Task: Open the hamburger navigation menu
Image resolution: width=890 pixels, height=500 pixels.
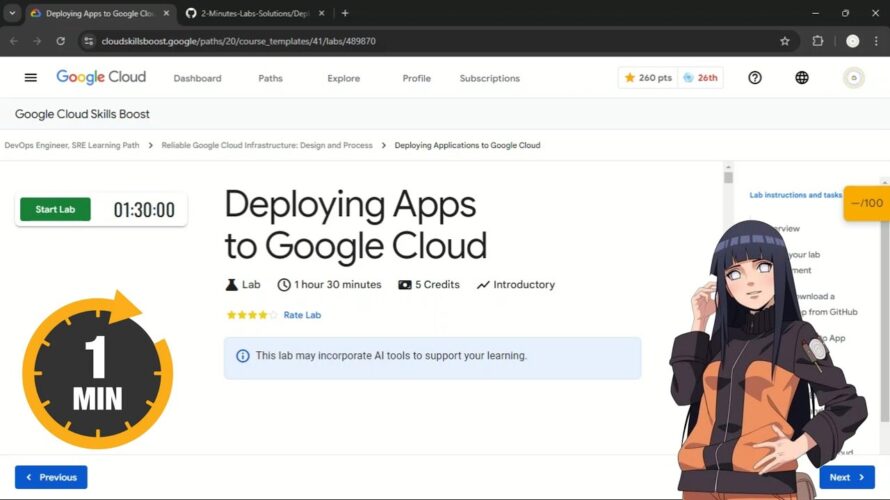Action: [31, 78]
